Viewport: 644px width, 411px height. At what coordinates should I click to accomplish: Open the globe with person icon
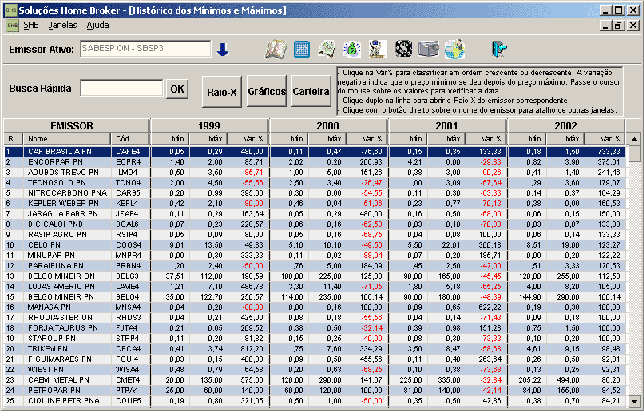(455, 49)
